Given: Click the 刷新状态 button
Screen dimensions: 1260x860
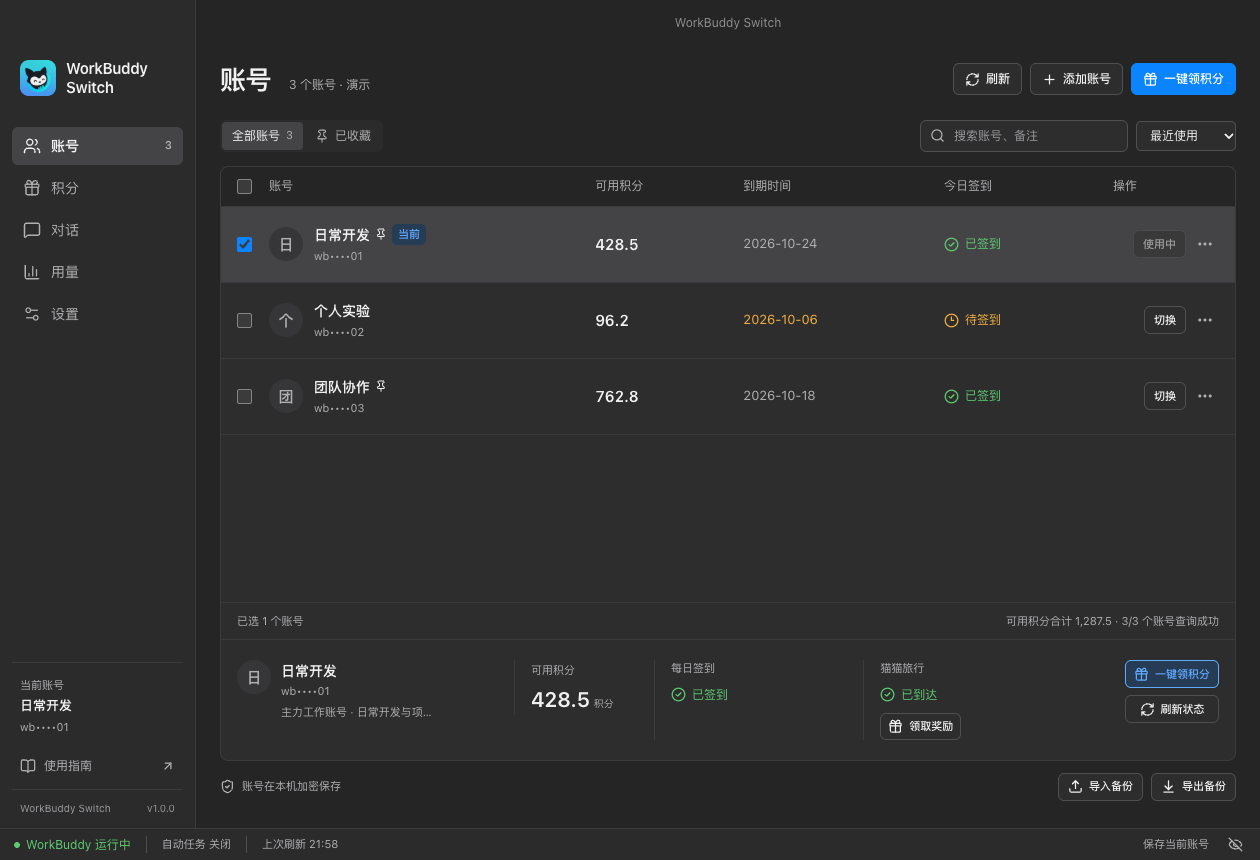Looking at the screenshot, I should pyautogui.click(x=1172, y=709).
